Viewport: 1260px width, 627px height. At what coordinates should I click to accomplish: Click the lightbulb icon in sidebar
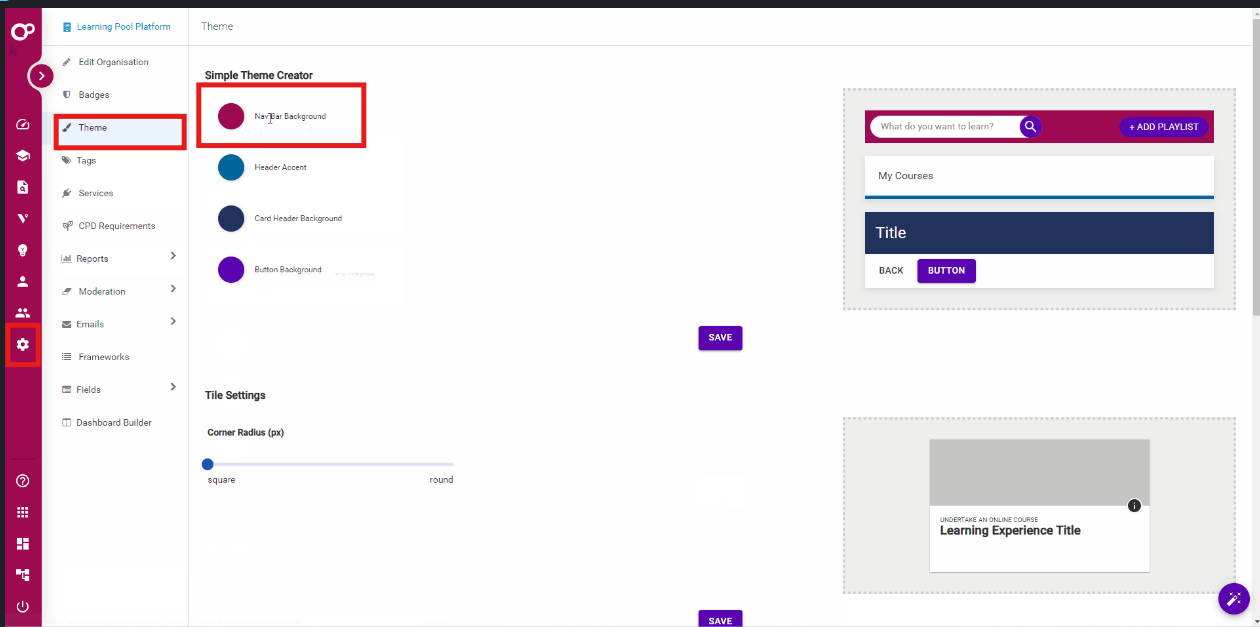[x=22, y=250]
